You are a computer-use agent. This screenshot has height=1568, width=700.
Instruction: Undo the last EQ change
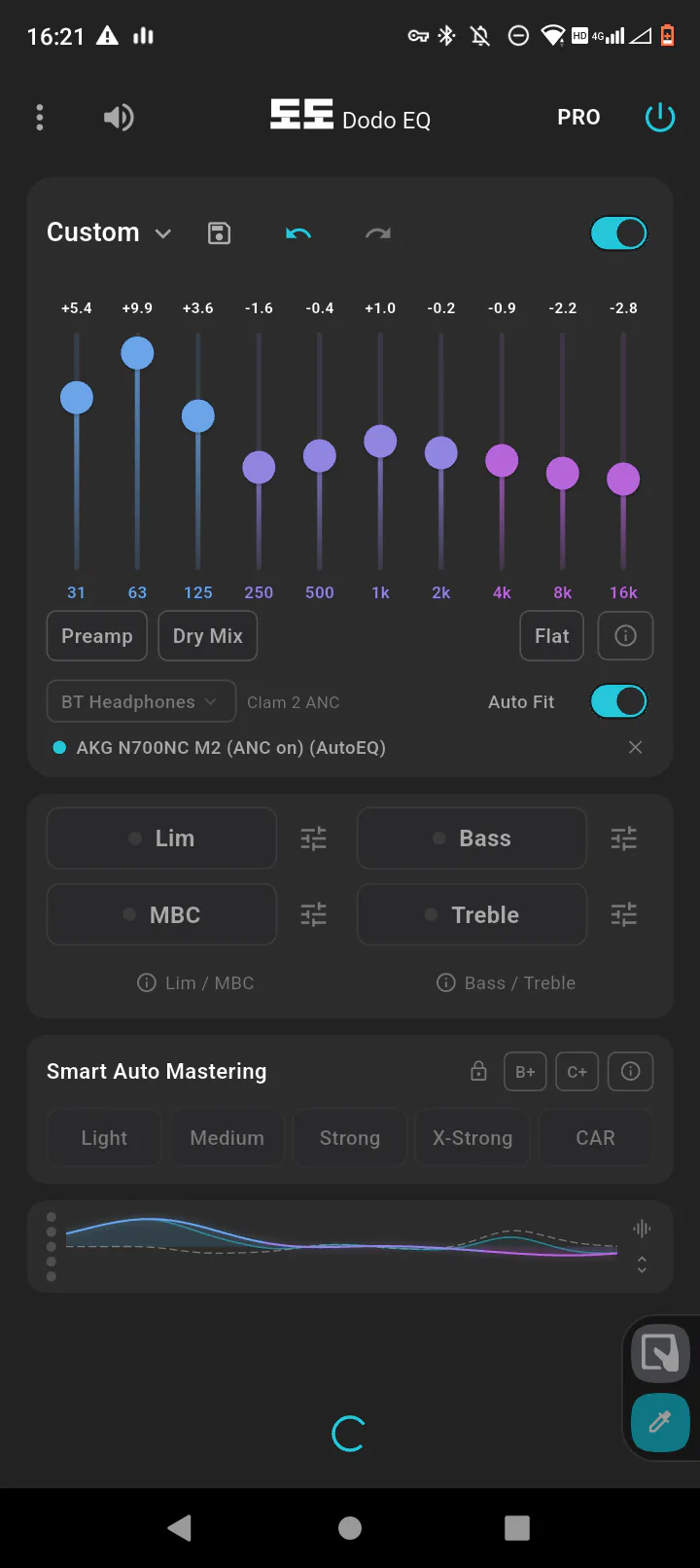(x=298, y=233)
